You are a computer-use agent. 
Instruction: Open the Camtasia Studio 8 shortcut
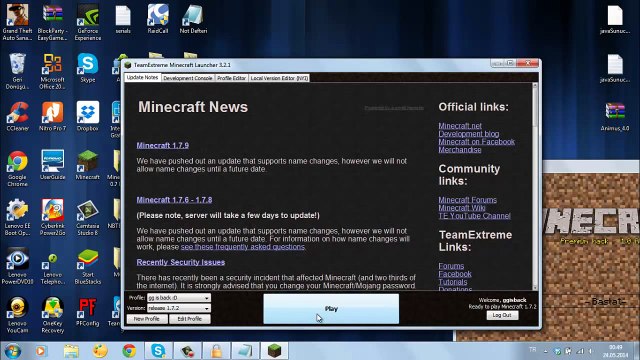(88, 217)
